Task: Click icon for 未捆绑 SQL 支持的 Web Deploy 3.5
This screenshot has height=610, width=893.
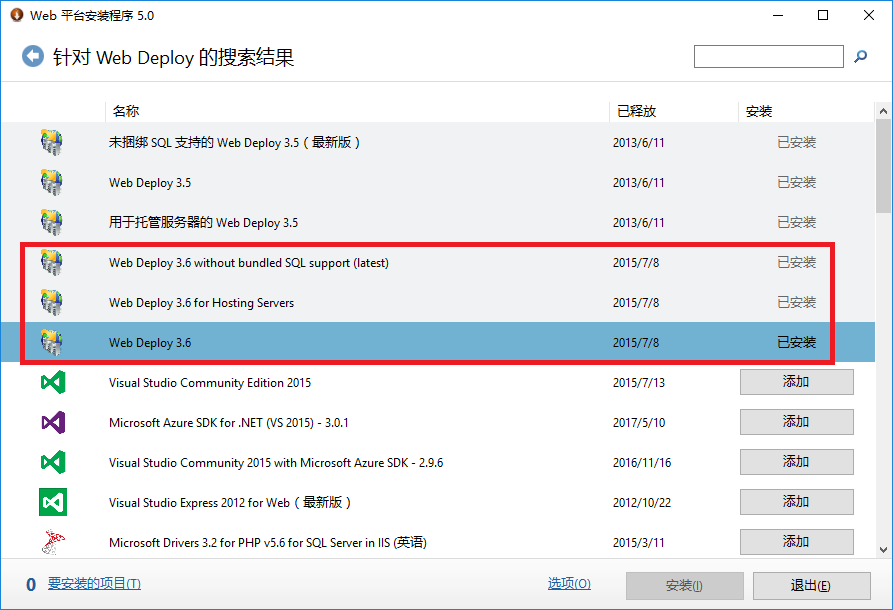Action: click(52, 142)
